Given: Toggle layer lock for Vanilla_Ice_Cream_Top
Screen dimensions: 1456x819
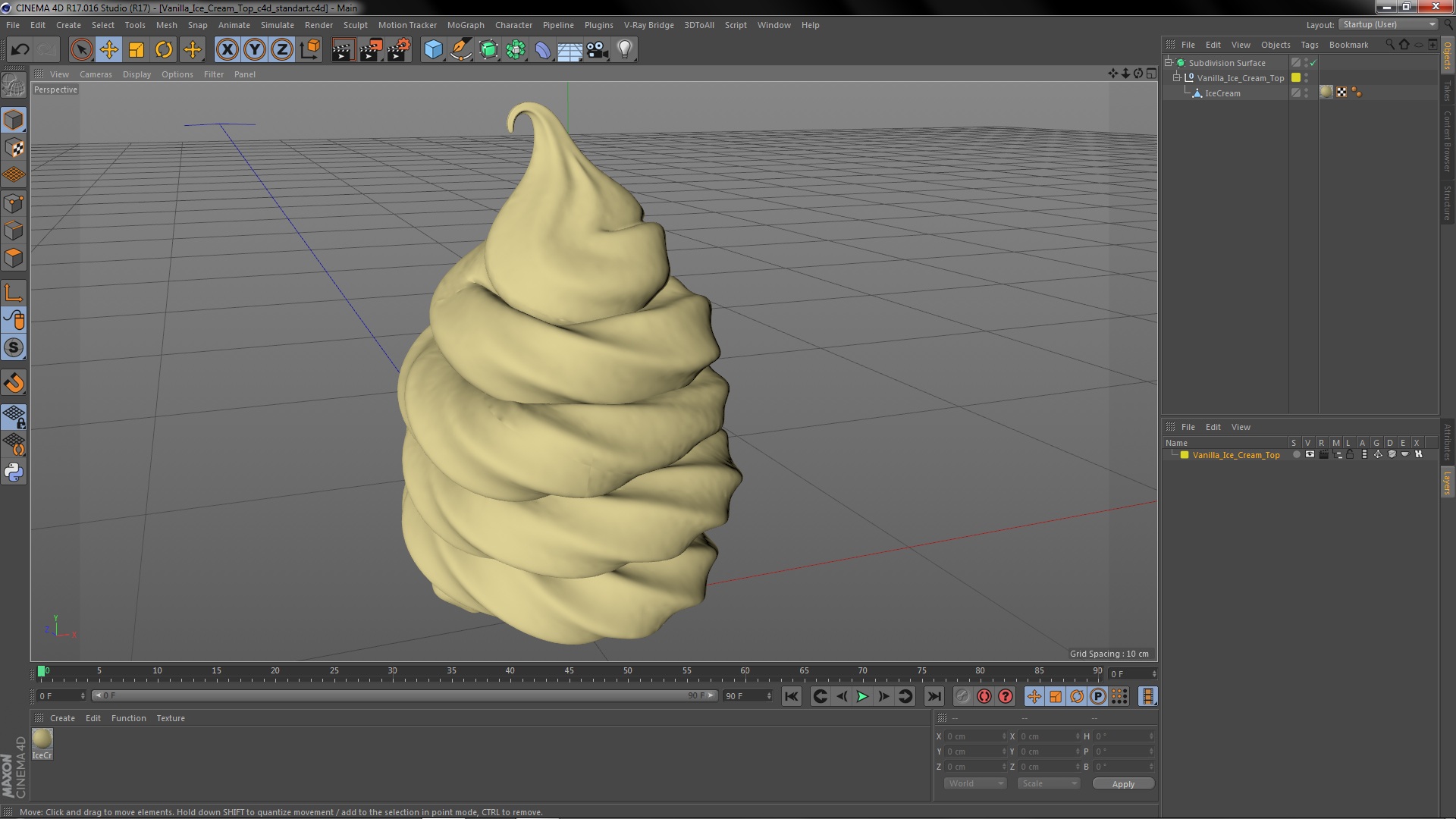Looking at the screenshot, I should click(1350, 454).
